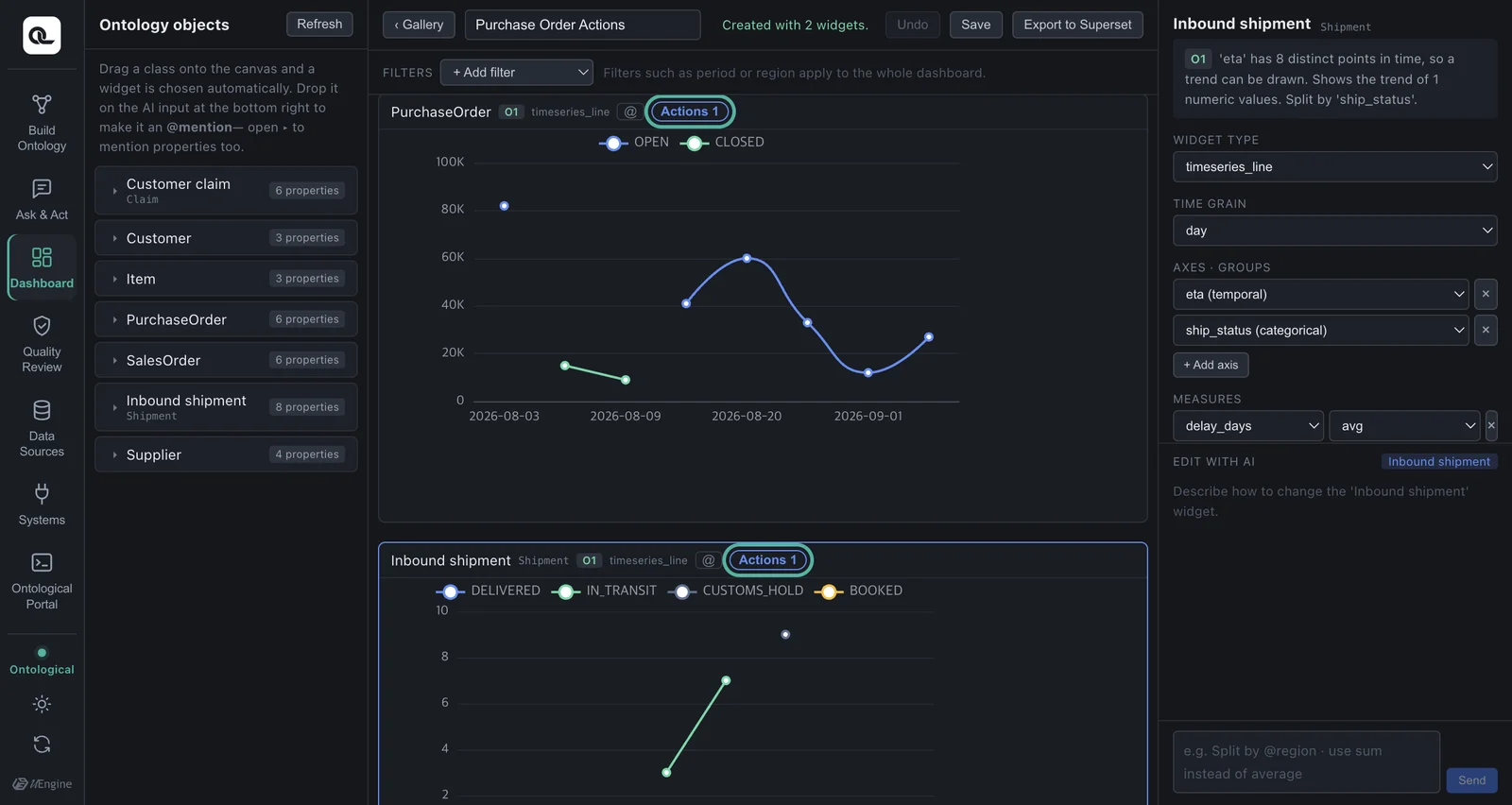Click the '6 properties' badge of SalesOrder
The height and width of the screenshot is (805, 1512).
point(307,360)
